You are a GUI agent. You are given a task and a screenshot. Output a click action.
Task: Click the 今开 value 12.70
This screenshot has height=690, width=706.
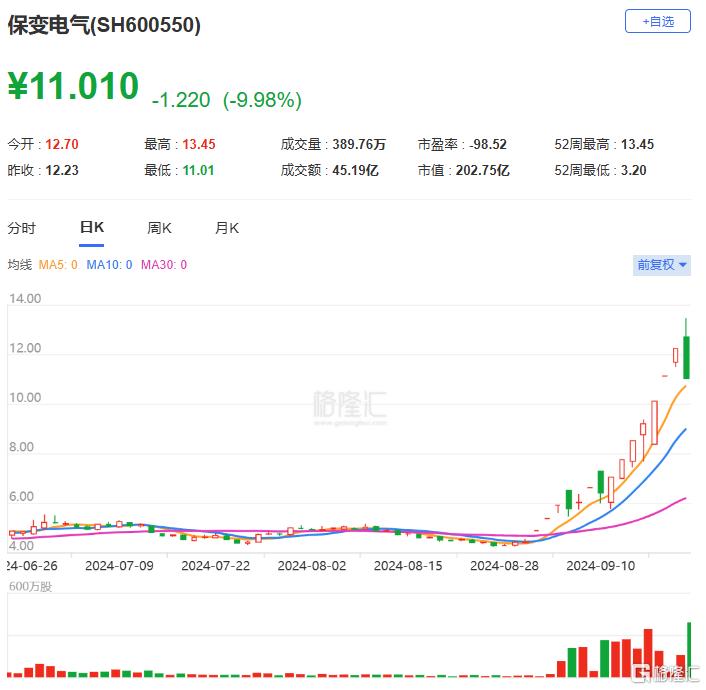(x=62, y=144)
